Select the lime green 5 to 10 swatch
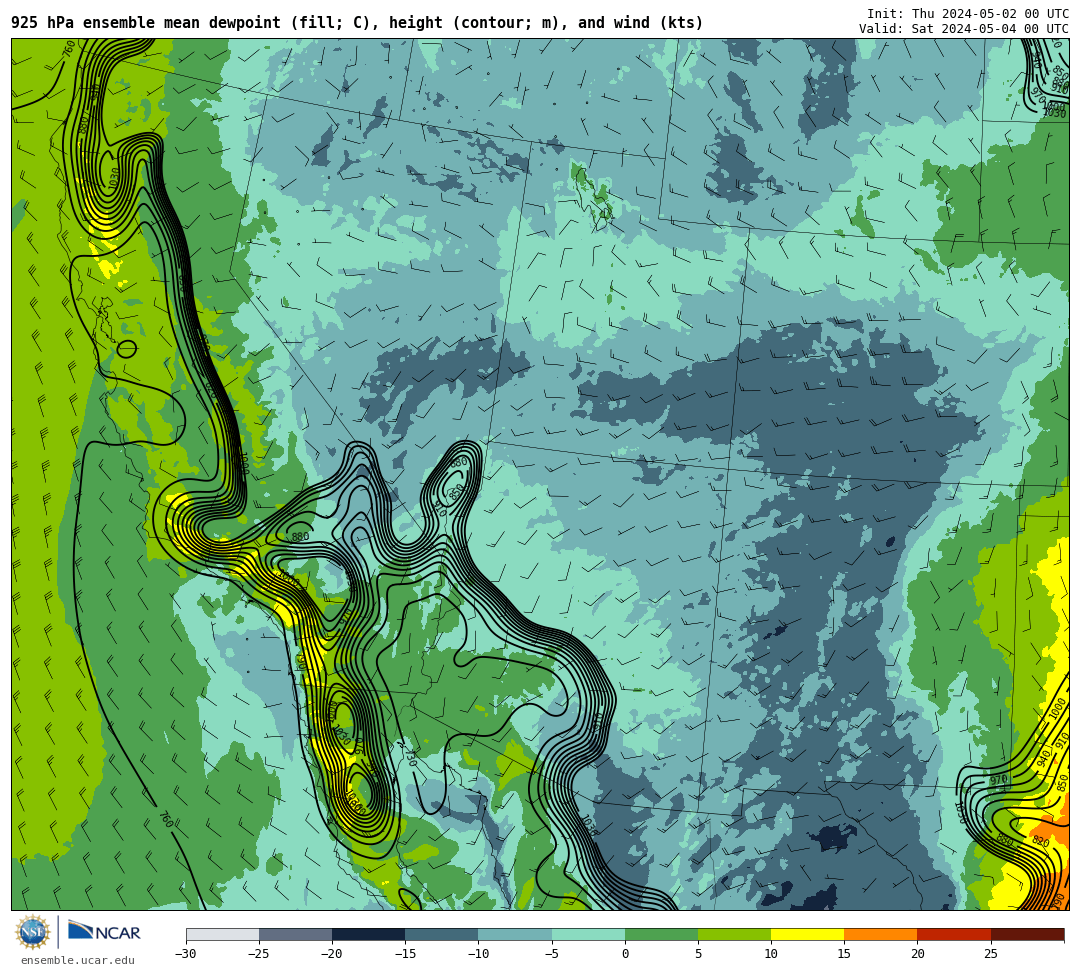Screen dimensions: 1080x973 pos(734,934)
